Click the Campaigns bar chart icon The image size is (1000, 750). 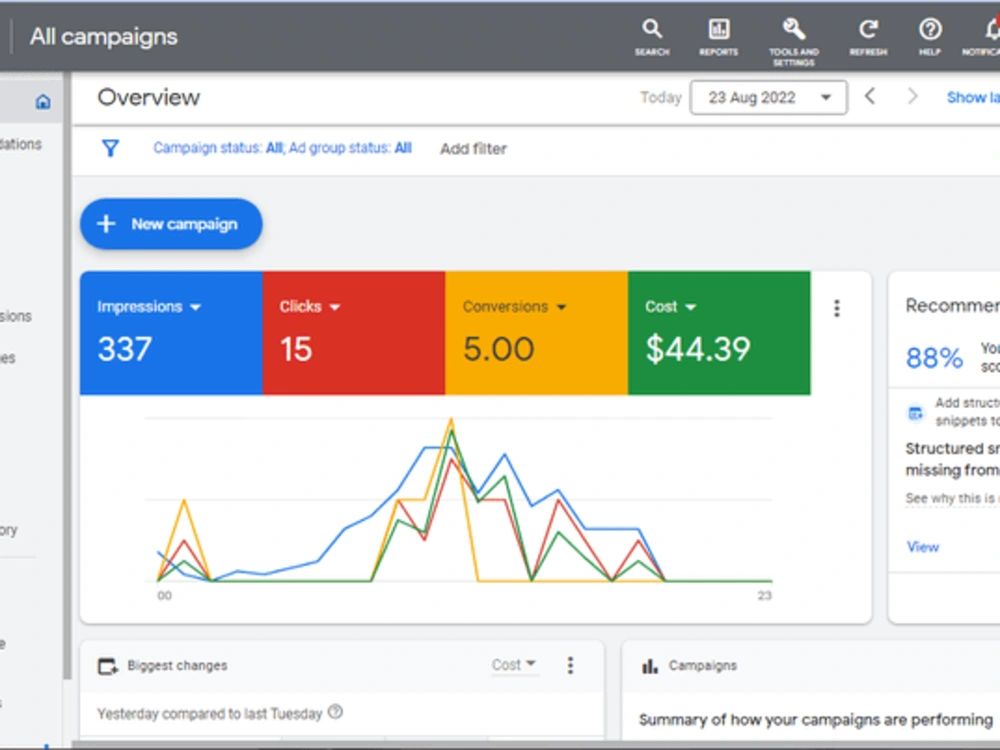(x=650, y=666)
